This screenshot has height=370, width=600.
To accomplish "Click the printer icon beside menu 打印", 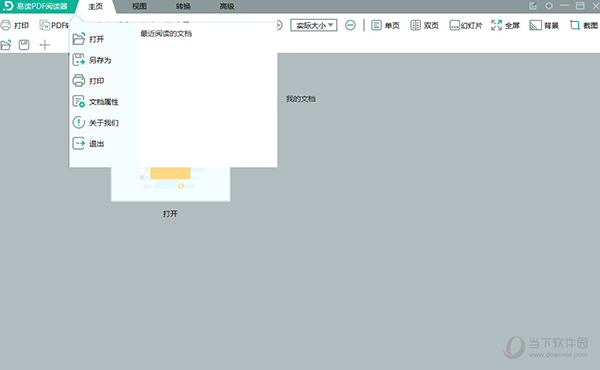I will pyautogui.click(x=79, y=80).
